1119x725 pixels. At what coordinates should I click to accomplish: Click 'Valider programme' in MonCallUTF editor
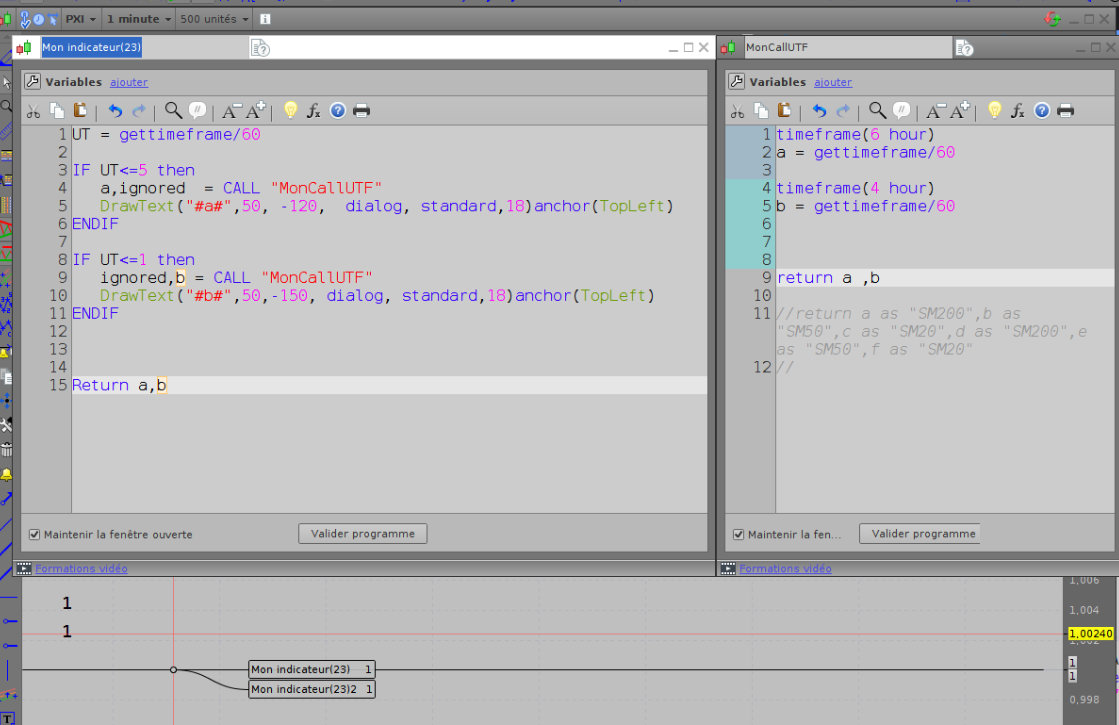[922, 534]
